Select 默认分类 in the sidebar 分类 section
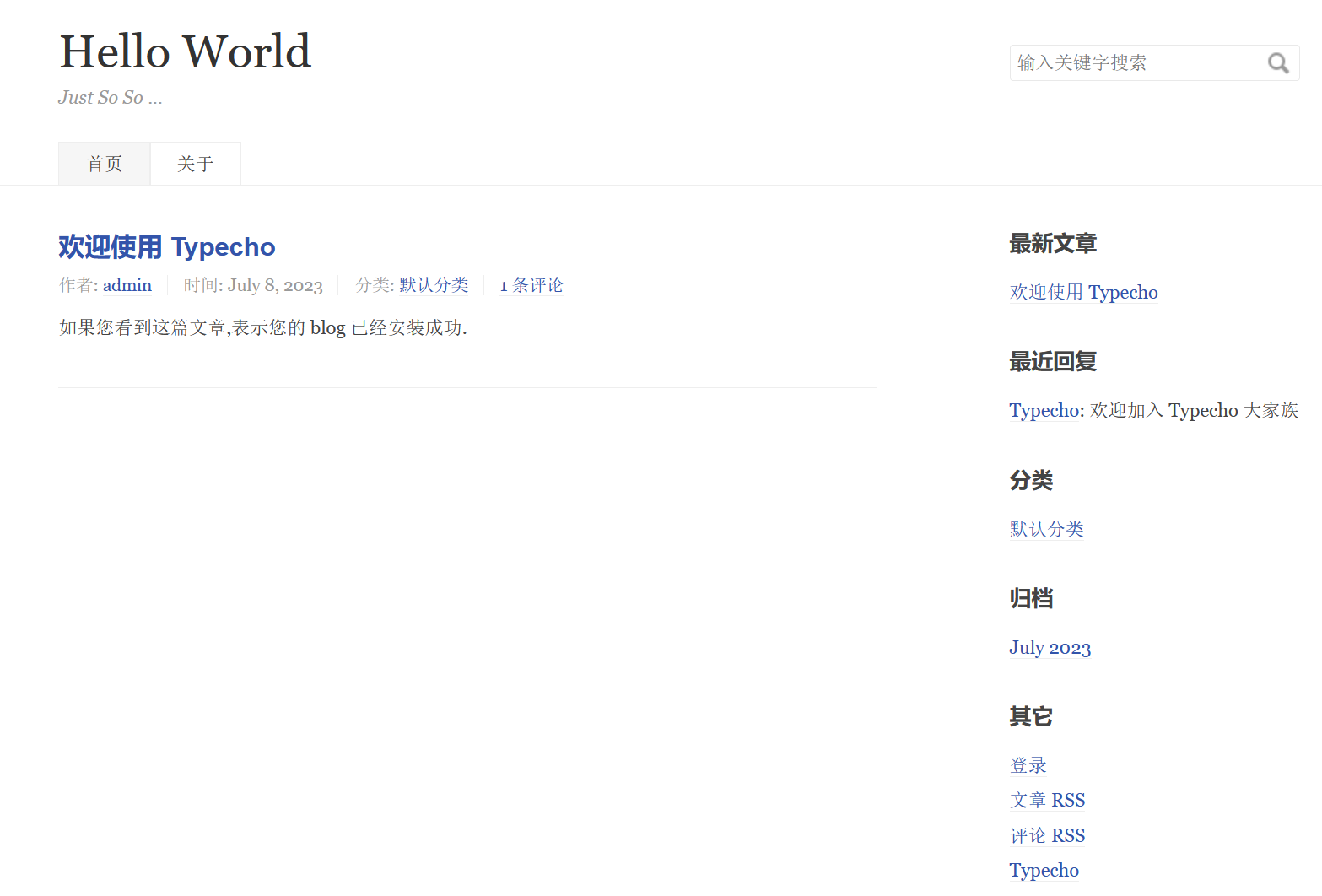This screenshot has height=896, width=1322. pyautogui.click(x=1046, y=529)
